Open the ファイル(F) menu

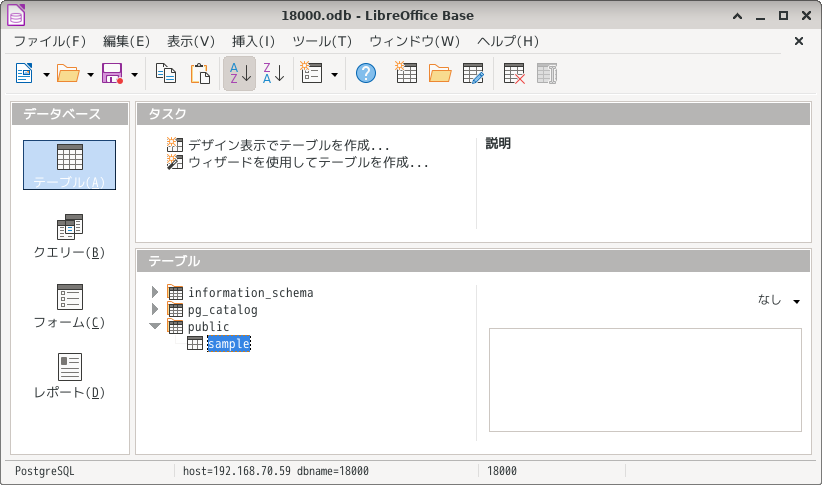50,41
